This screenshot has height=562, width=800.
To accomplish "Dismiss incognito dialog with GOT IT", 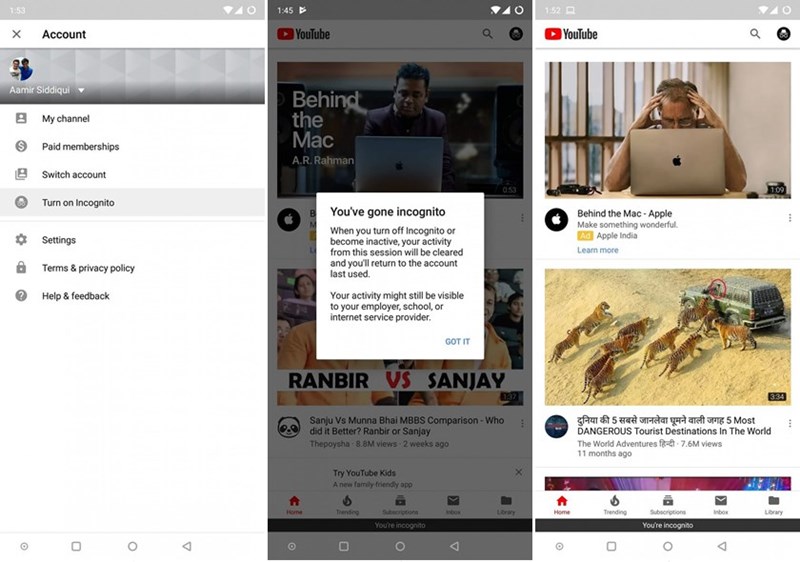I will point(457,342).
